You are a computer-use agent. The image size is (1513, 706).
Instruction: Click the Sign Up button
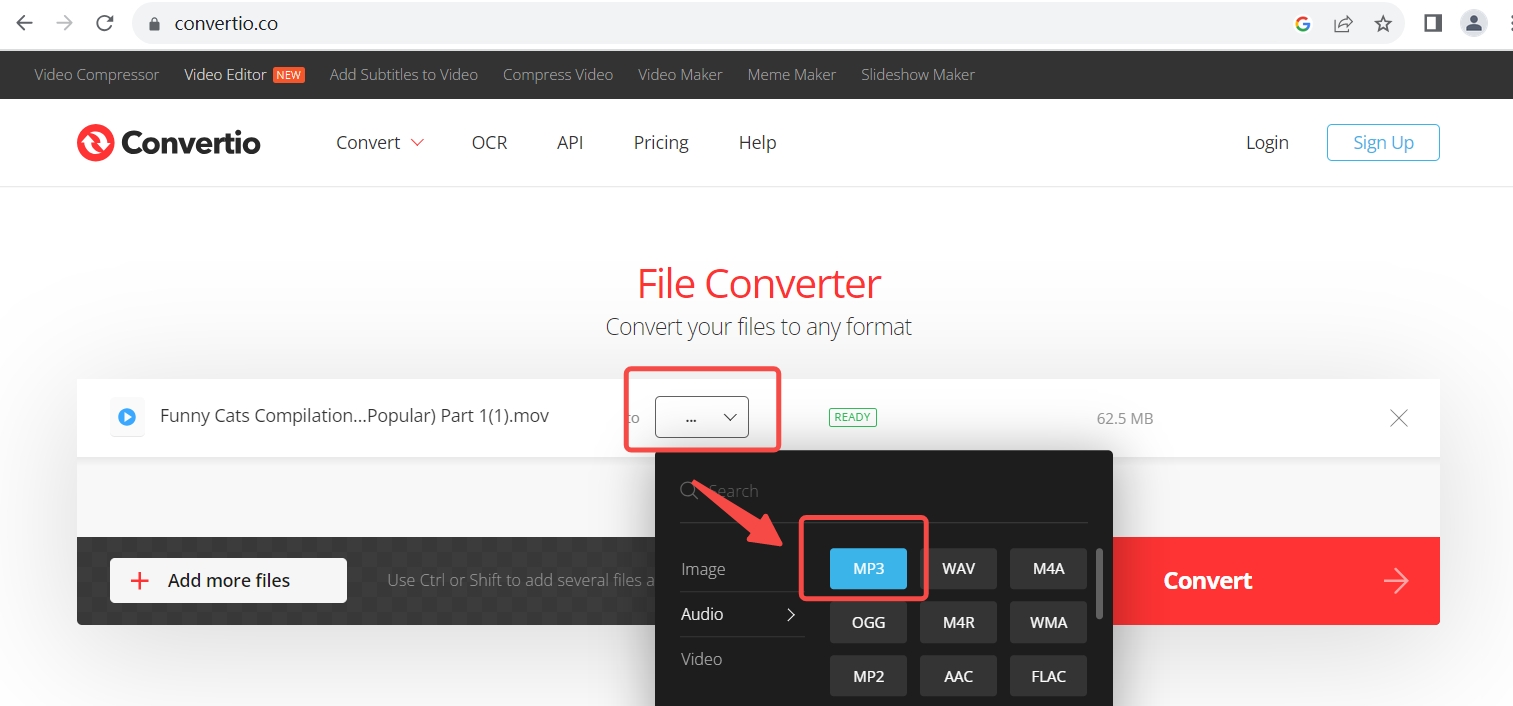1383,142
